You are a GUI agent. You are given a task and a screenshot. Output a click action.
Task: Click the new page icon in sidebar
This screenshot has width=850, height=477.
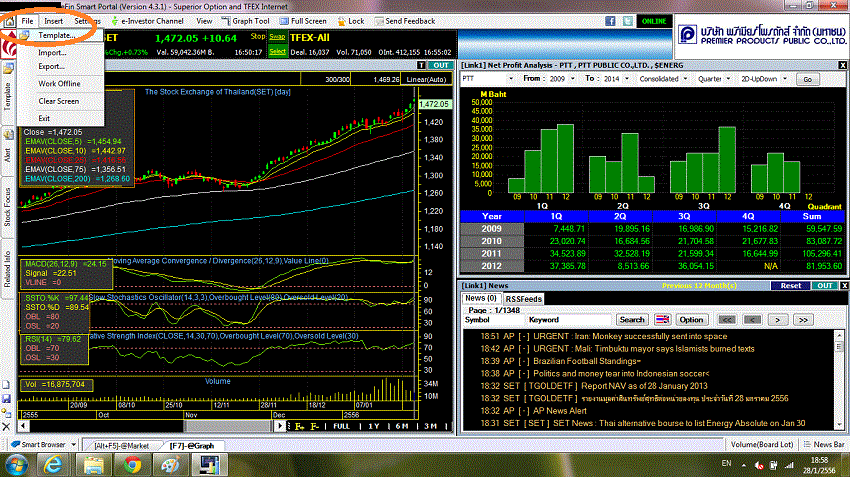pyautogui.click(x=6, y=385)
